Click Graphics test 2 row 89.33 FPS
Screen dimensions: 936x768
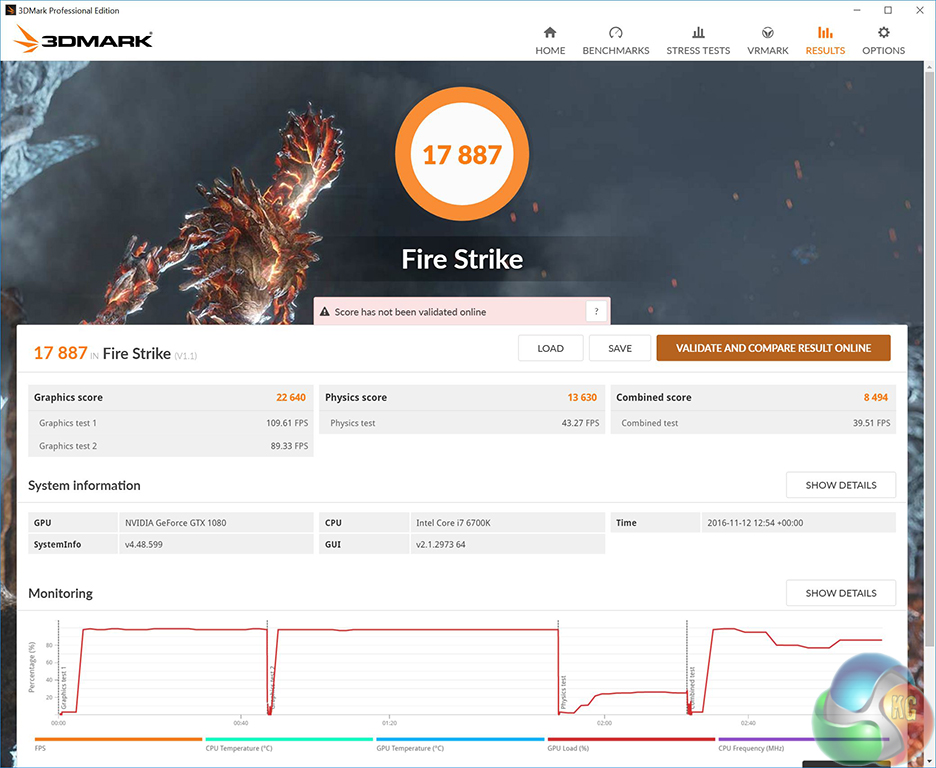171,446
